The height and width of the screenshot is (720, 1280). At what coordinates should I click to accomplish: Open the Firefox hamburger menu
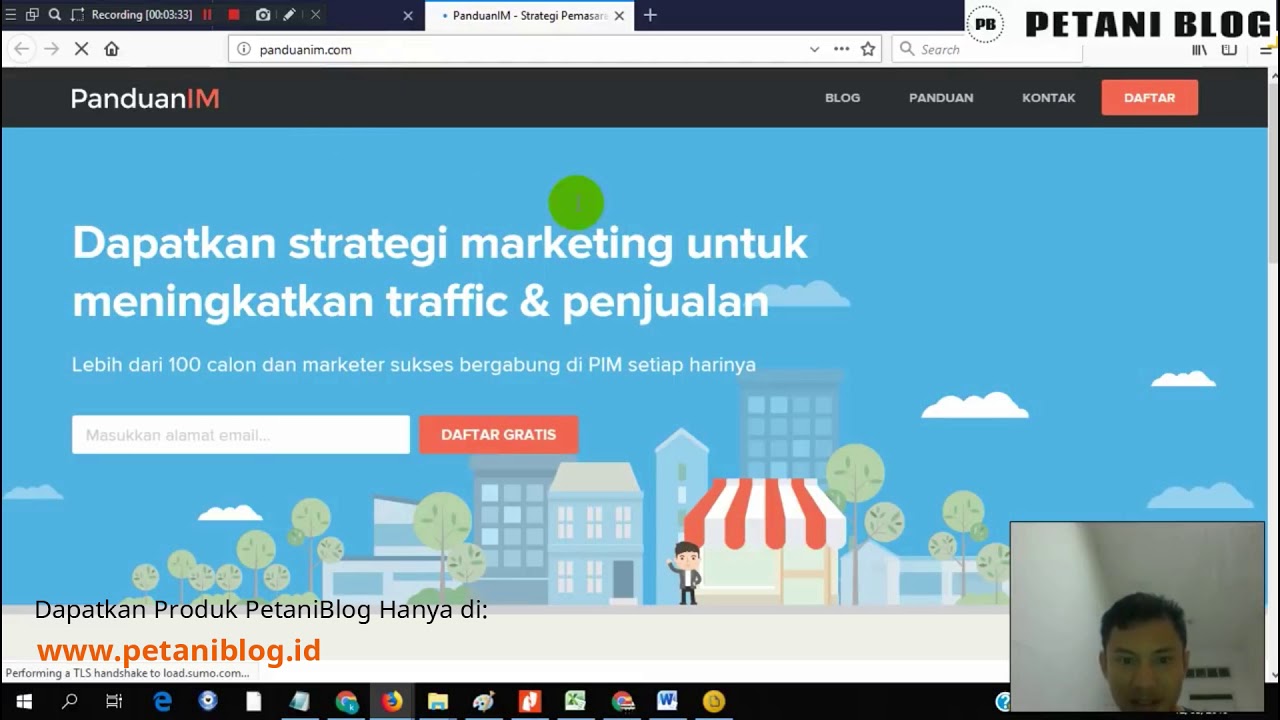coord(1264,49)
